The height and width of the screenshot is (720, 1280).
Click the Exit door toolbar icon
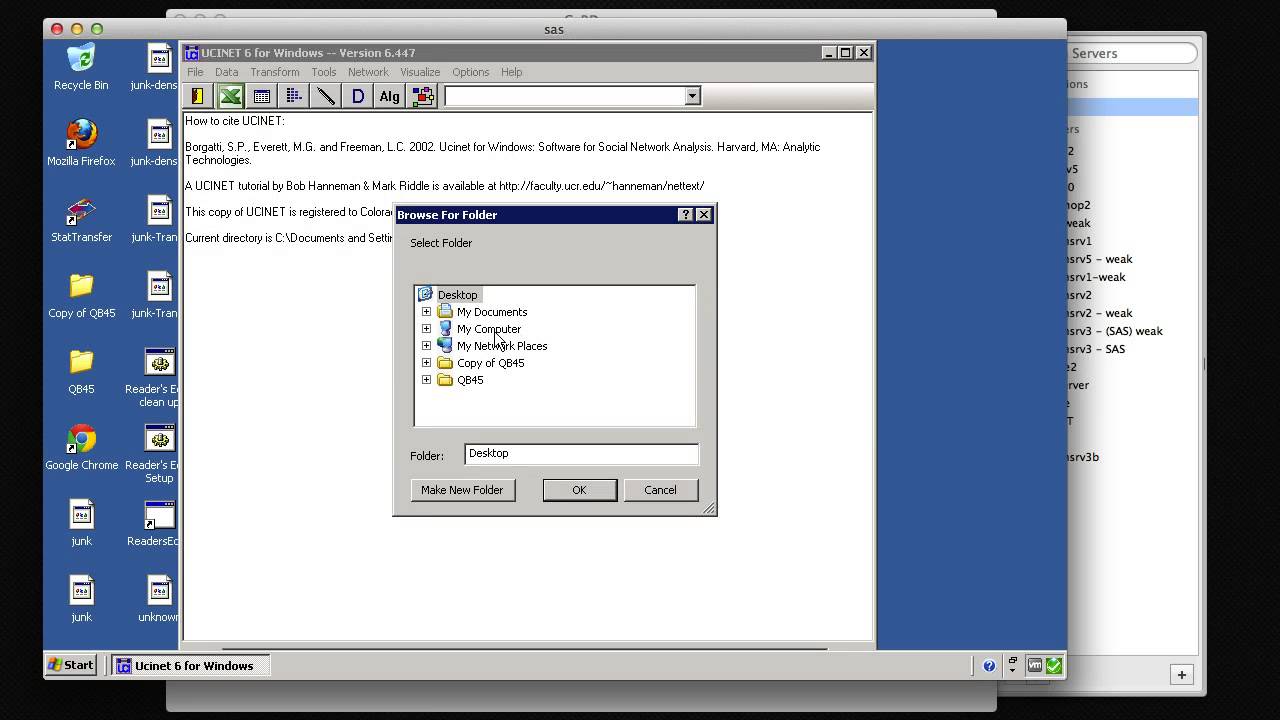click(x=198, y=96)
